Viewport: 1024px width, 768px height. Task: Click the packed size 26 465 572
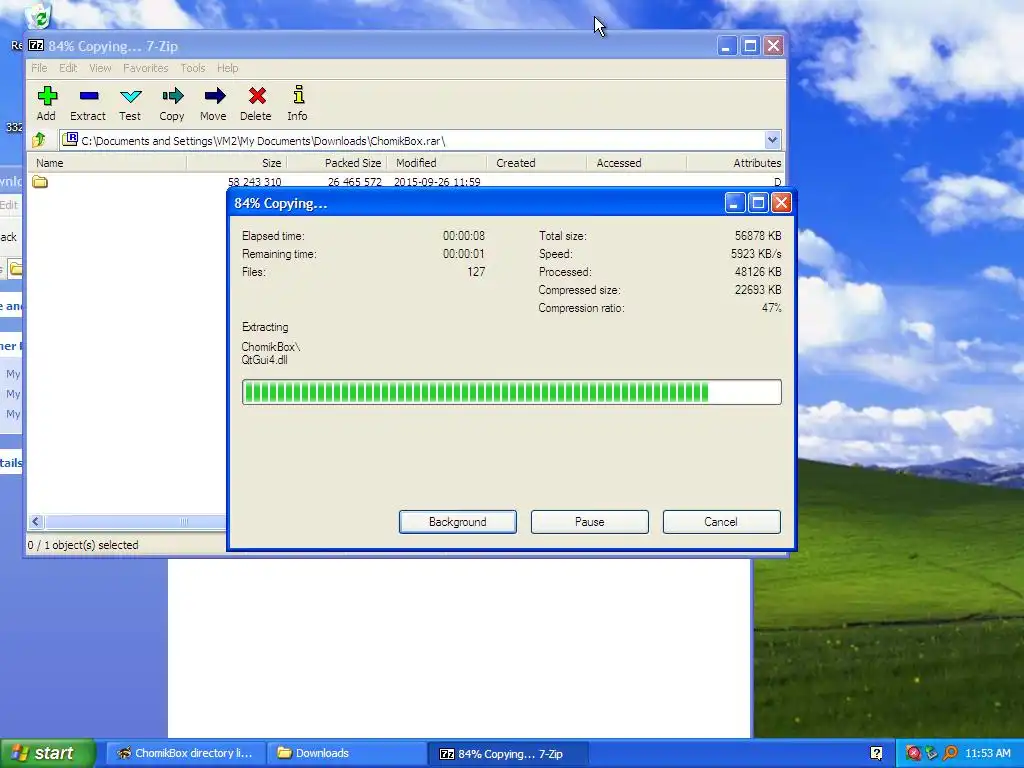click(x=355, y=182)
